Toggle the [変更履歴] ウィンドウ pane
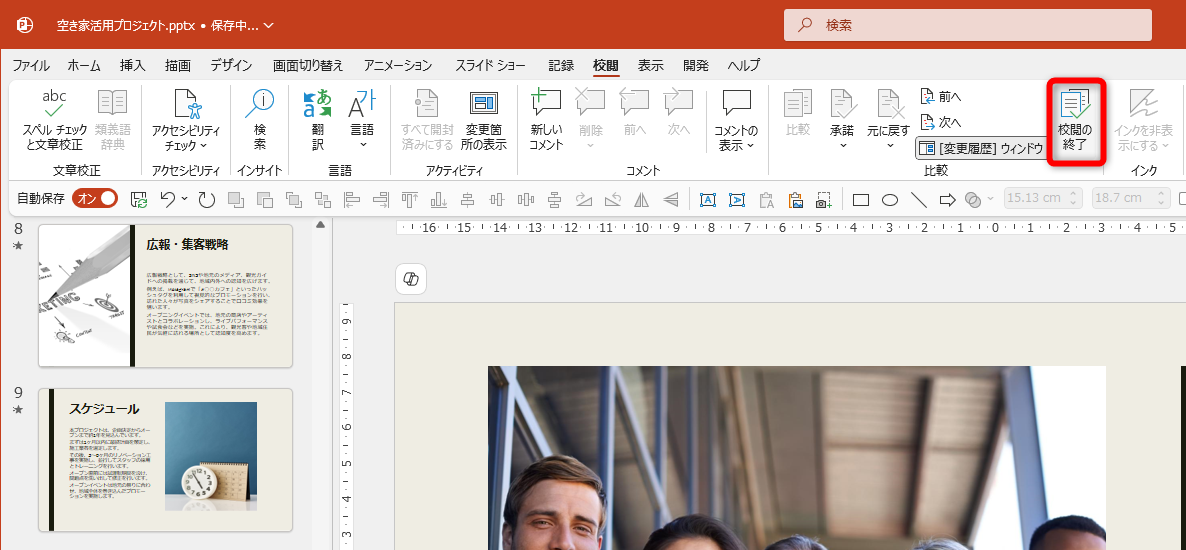The height and width of the screenshot is (550, 1186). pos(981,148)
